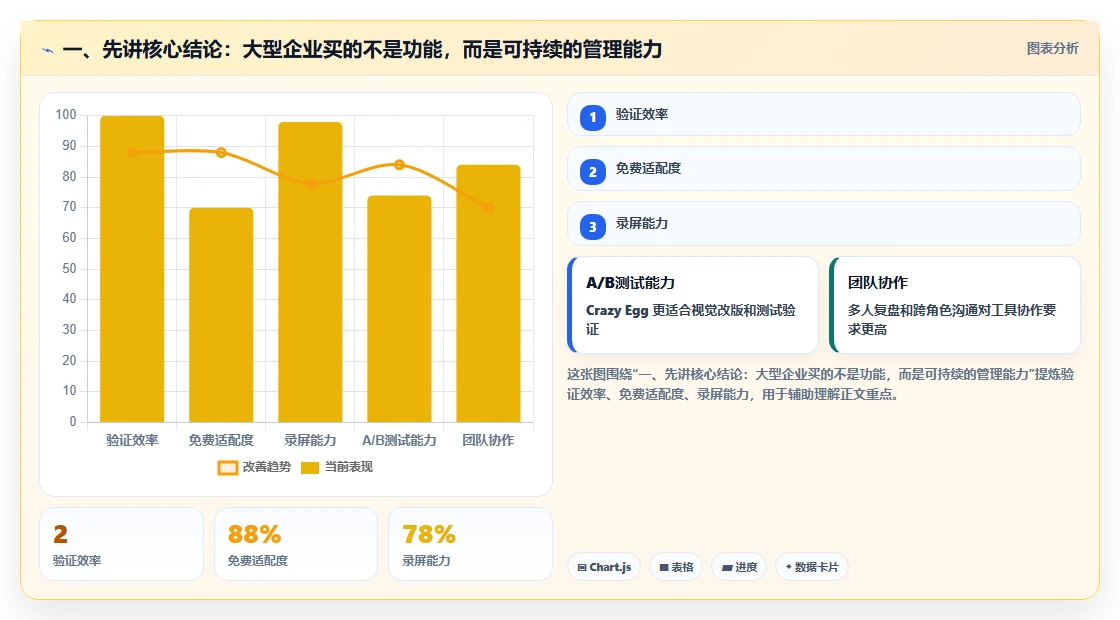Open the 验证效率 list item
This screenshot has height=620, width=1120.
[824, 114]
